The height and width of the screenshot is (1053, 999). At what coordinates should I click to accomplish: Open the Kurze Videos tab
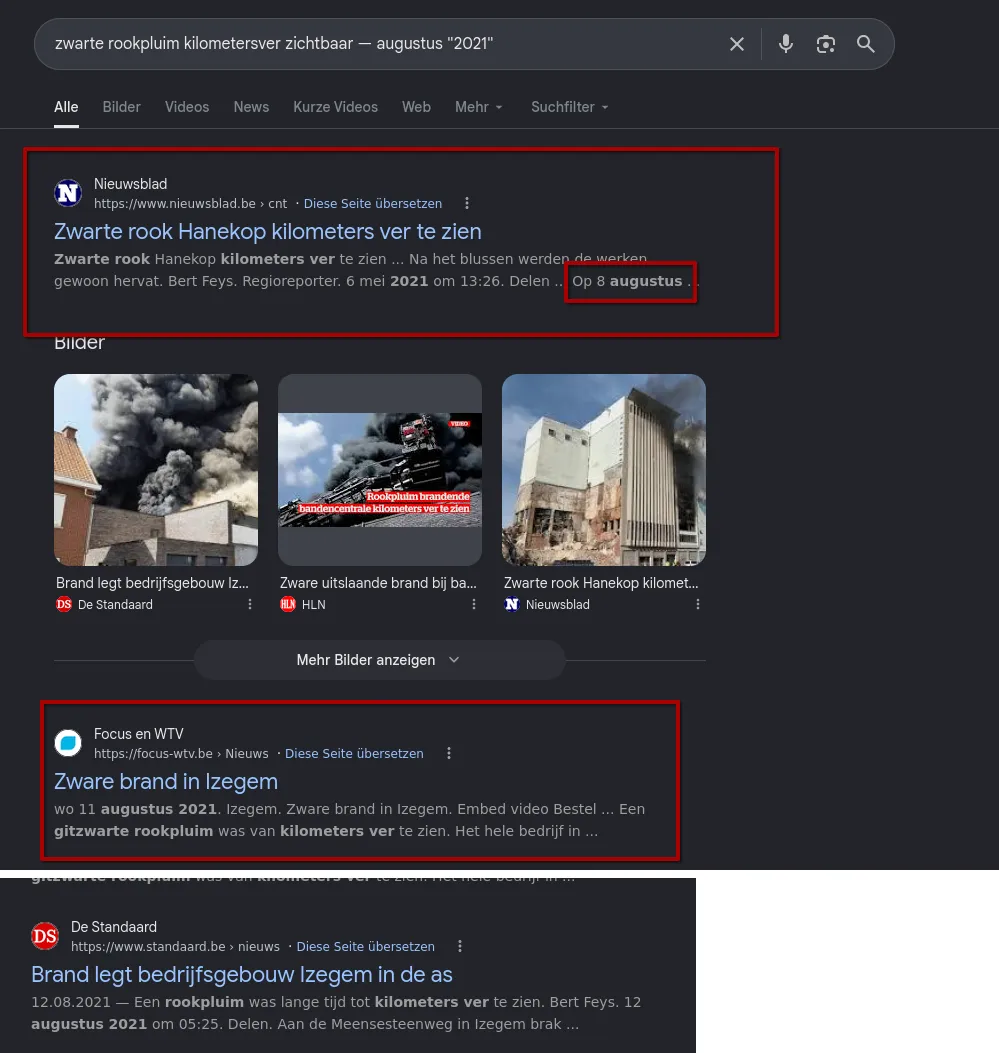coord(335,107)
